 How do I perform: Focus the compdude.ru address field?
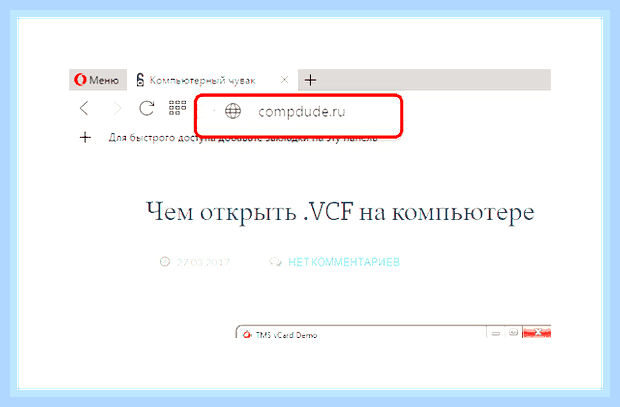click(x=299, y=115)
